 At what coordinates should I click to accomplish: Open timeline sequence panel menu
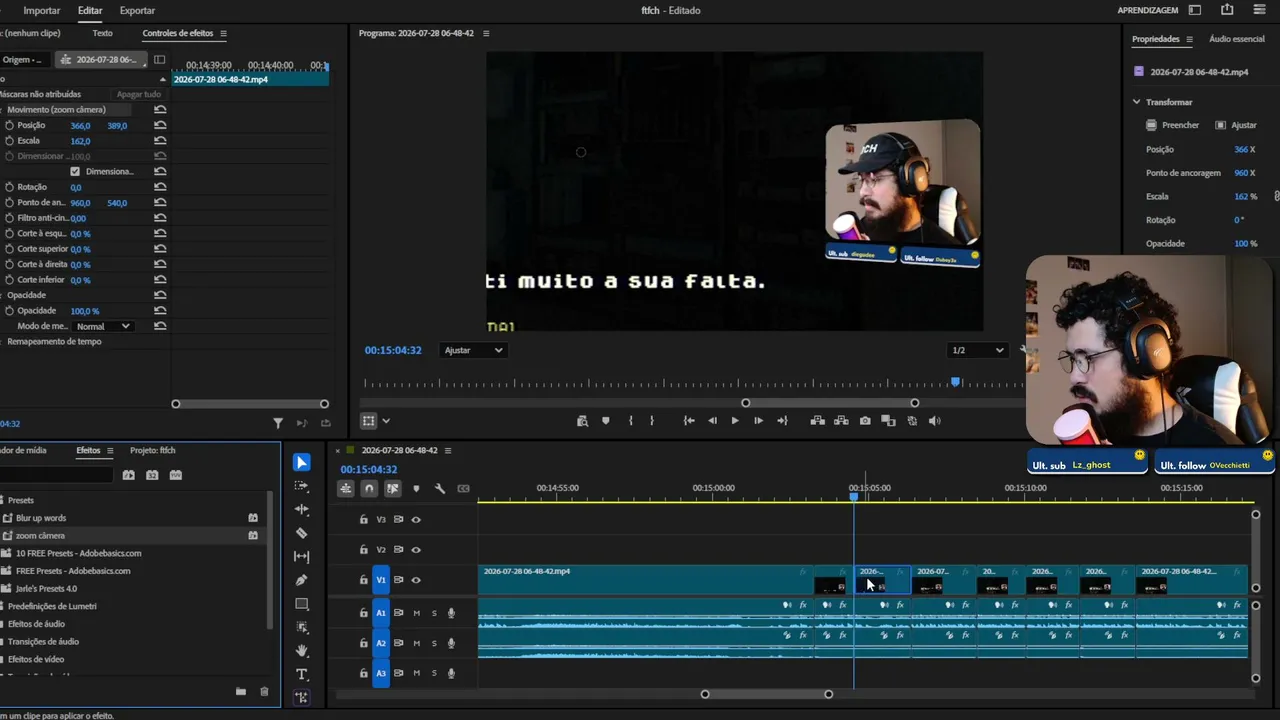[x=448, y=450]
